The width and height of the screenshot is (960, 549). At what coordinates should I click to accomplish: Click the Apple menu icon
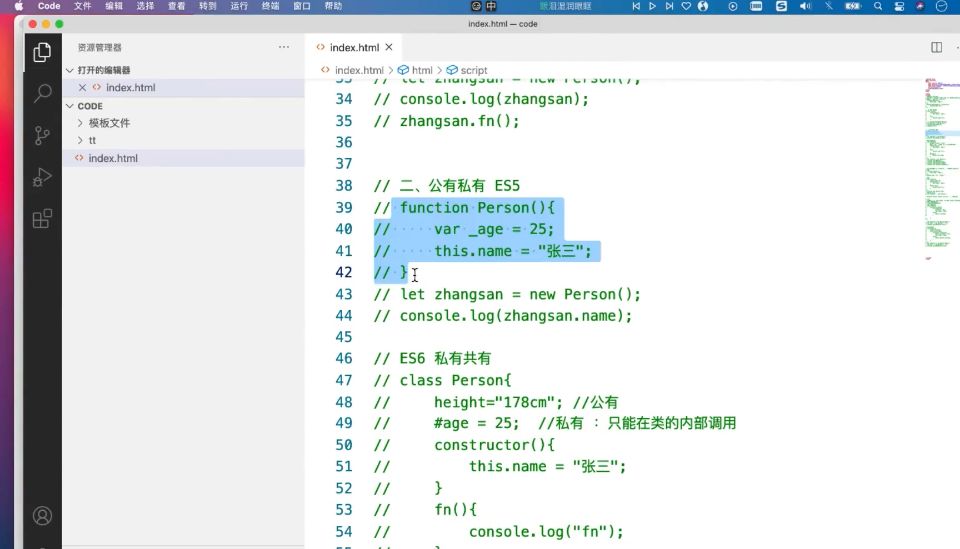[x=18, y=6]
